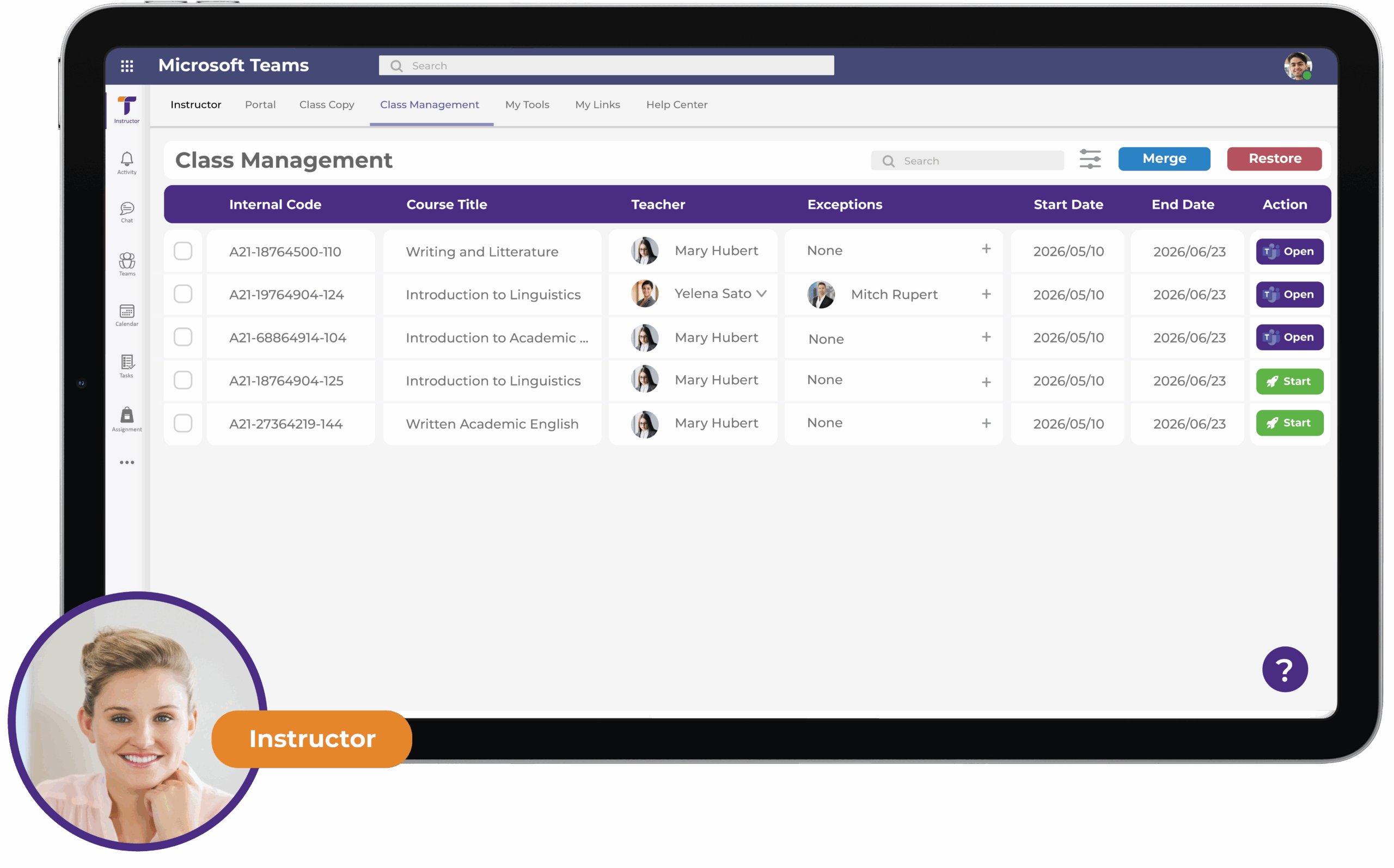Switch to the Class Copy tab
The image size is (1394, 868).
[x=327, y=105]
